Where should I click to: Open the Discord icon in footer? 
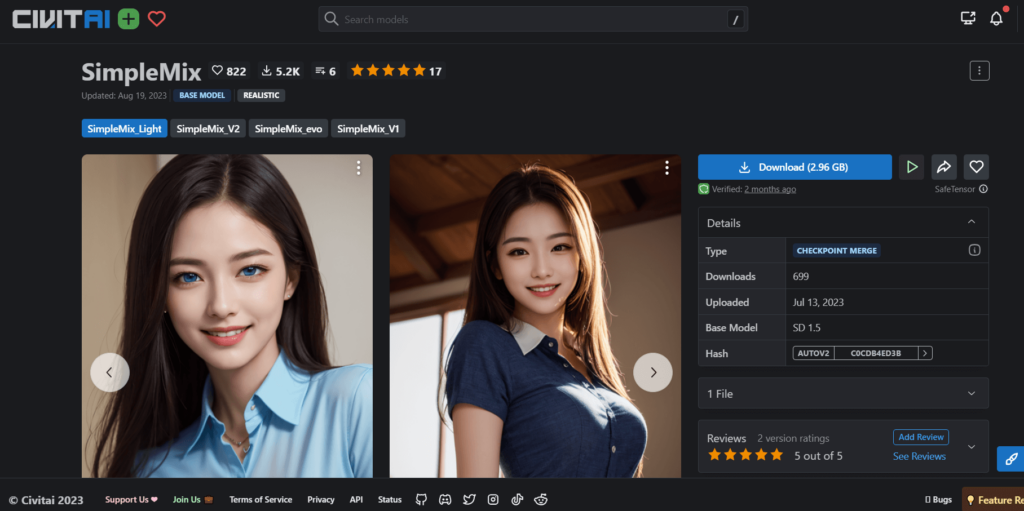(x=445, y=499)
